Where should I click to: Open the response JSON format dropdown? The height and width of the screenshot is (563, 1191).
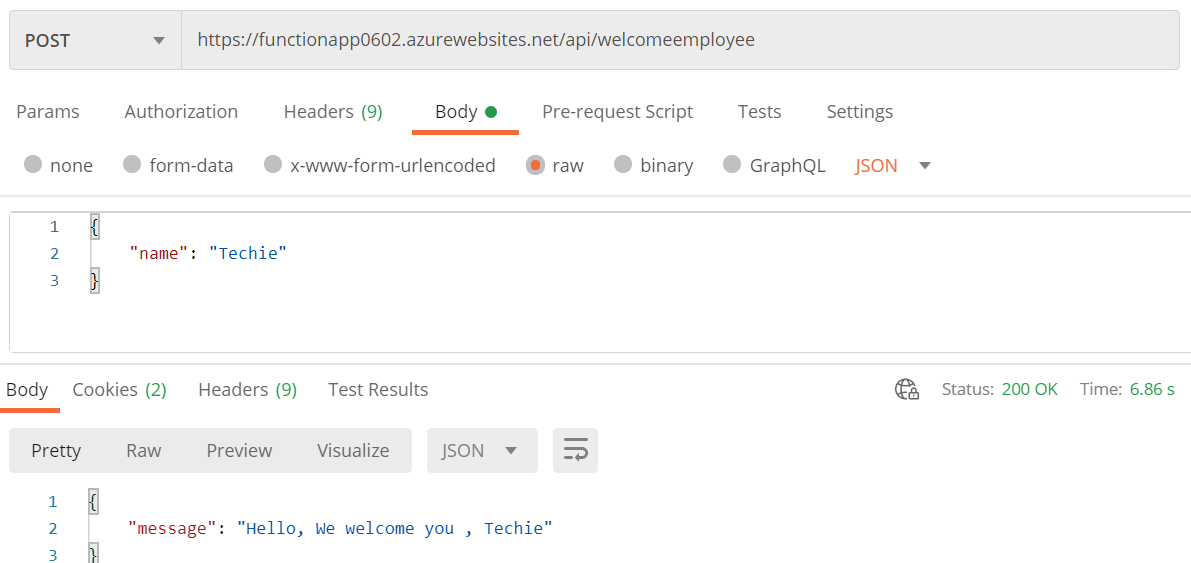[482, 451]
